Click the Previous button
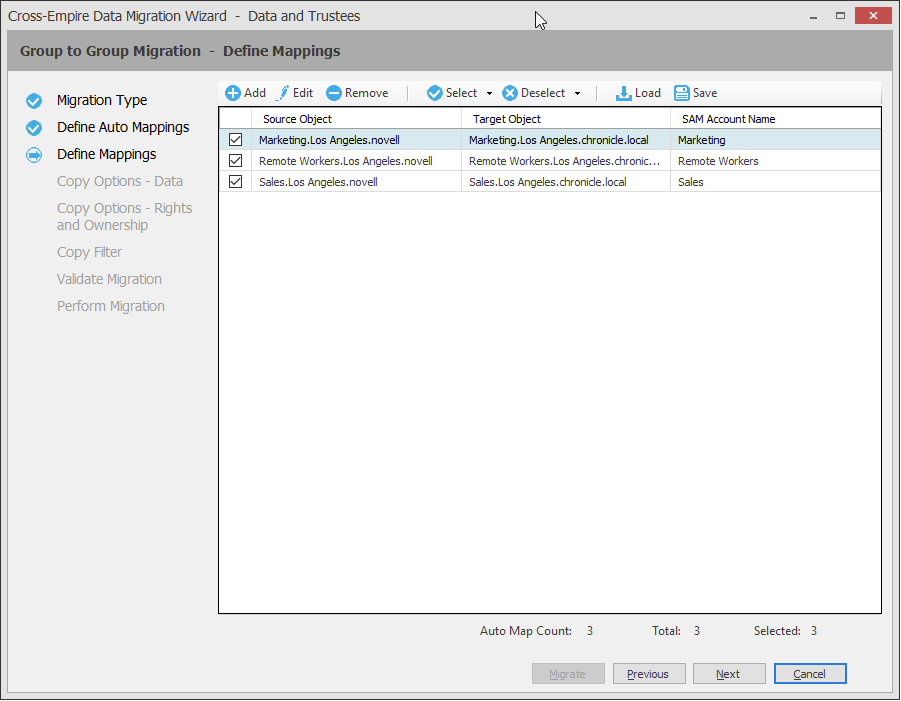This screenshot has height=701, width=901. coord(648,674)
